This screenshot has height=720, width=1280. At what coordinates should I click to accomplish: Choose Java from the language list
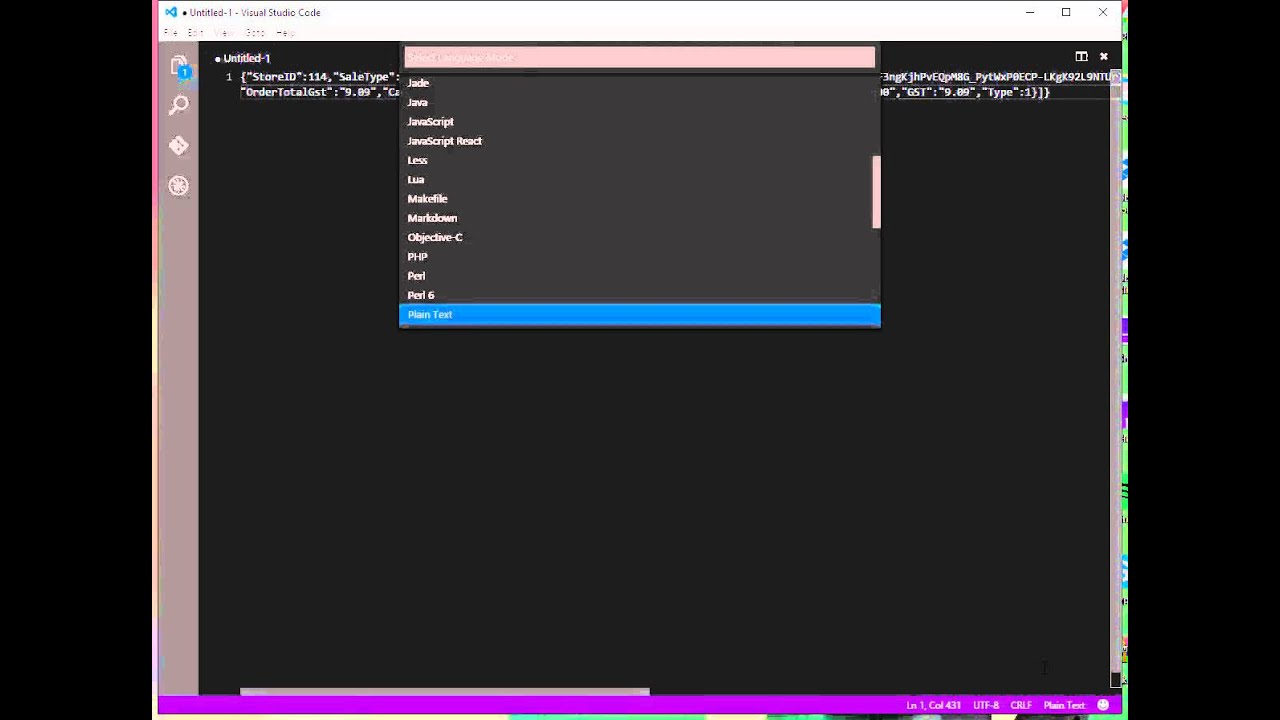point(639,102)
